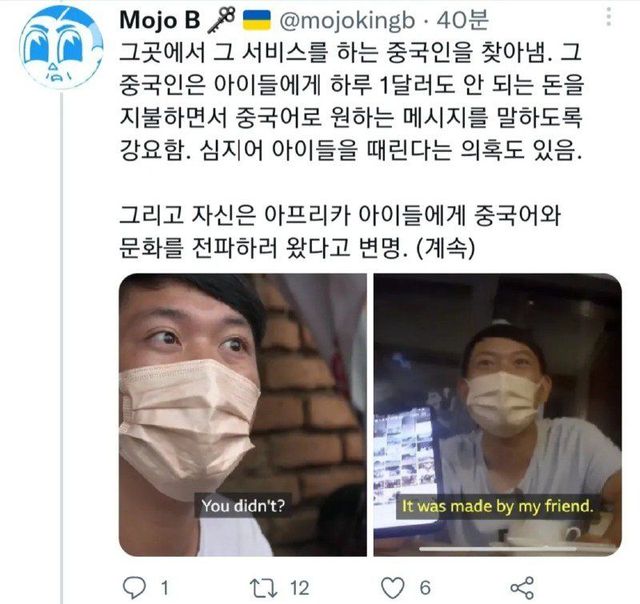Open Mojo B's profile avatar
Viewport: 640px width, 604px height.
click(x=61, y=48)
